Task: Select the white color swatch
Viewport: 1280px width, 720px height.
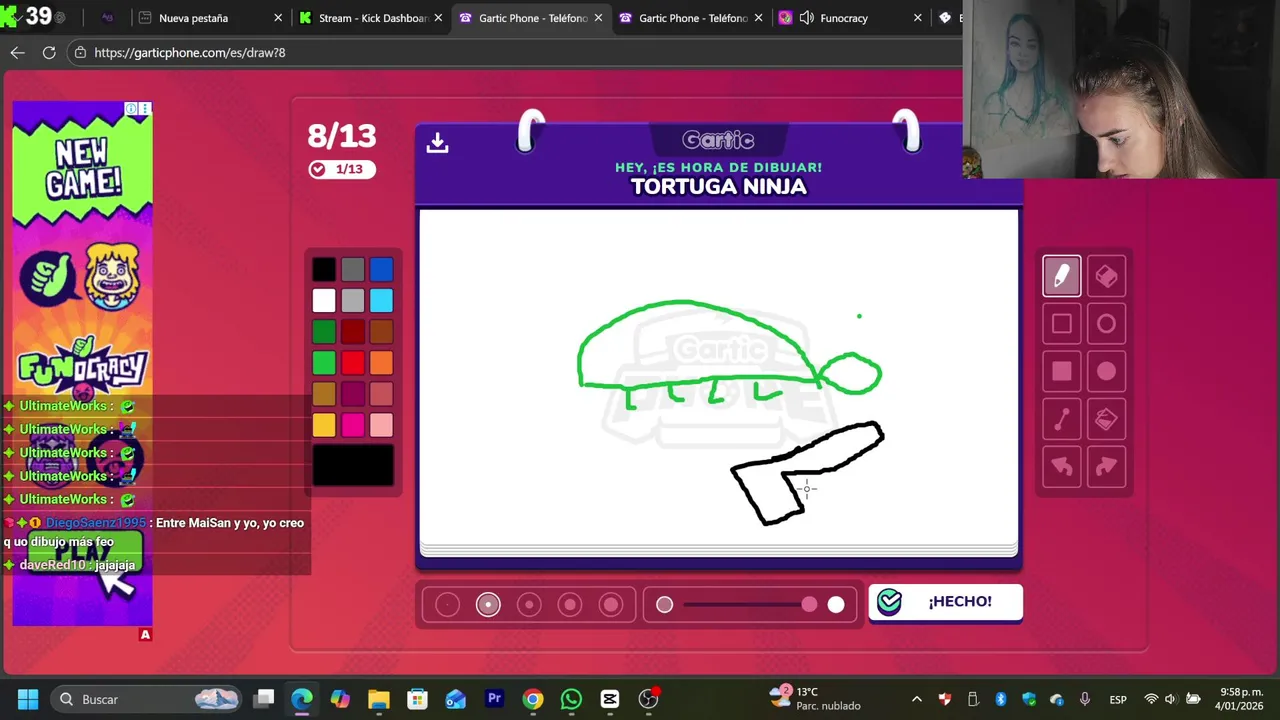Action: point(324,300)
